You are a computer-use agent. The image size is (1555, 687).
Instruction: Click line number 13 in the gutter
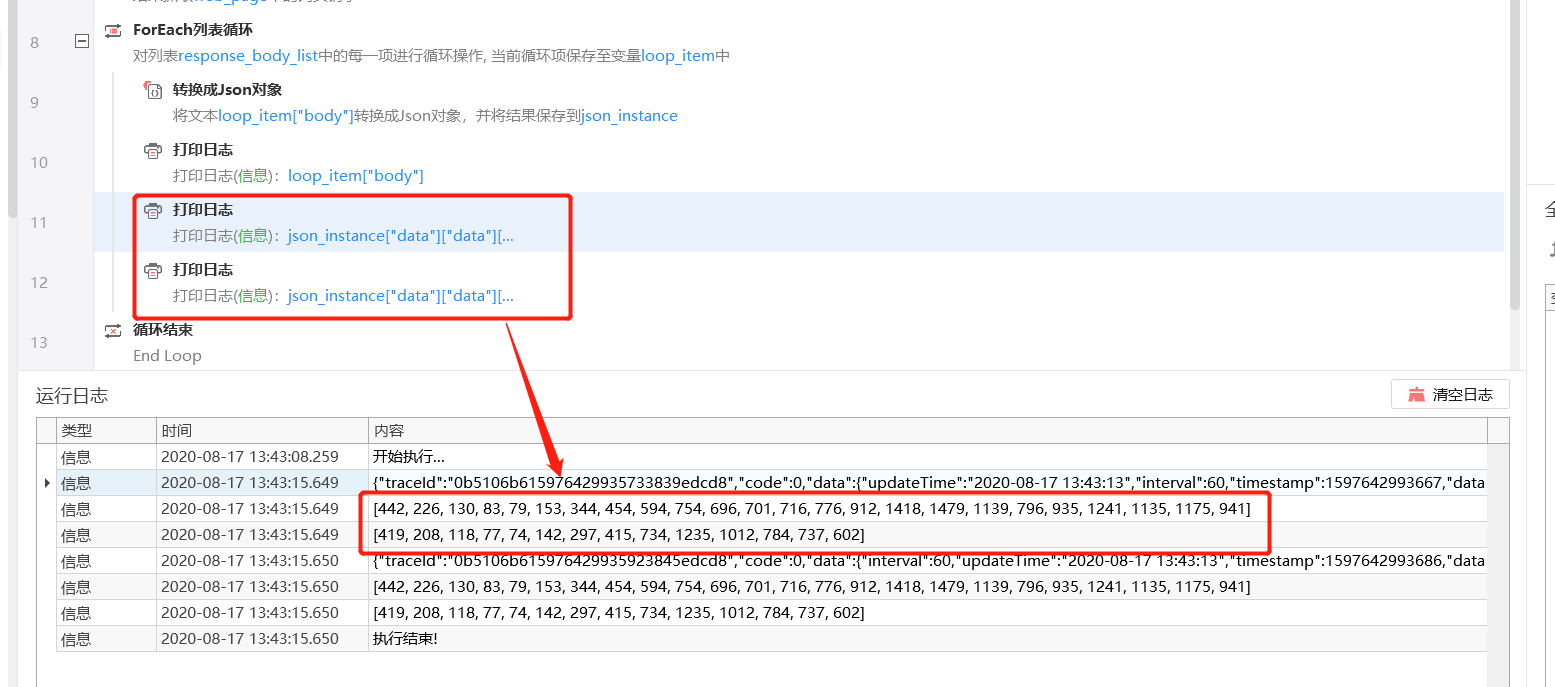[x=39, y=342]
